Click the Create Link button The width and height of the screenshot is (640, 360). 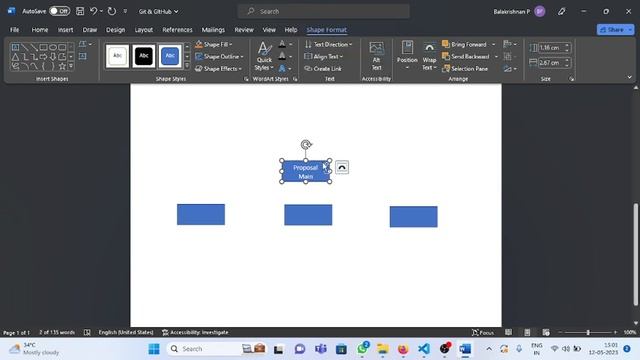323,69
